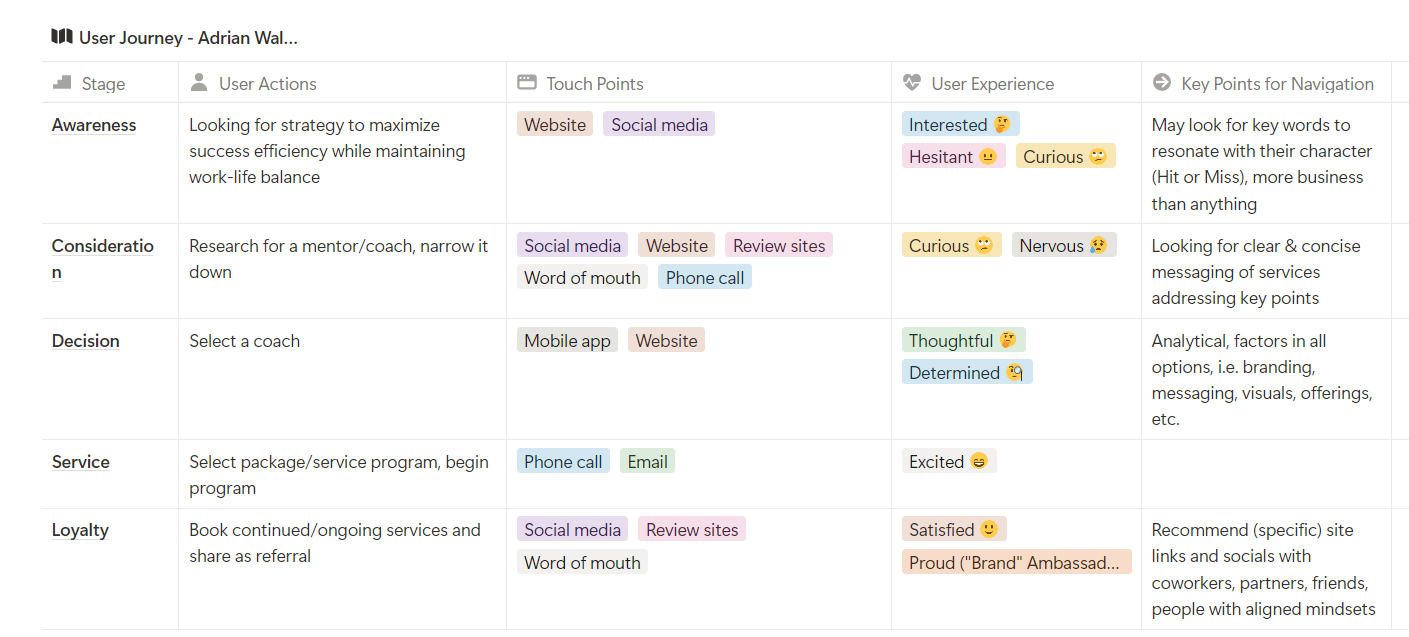The width and height of the screenshot is (1409, 637).
Task: Click the User Experience heartbeat icon
Action: pyautogui.click(x=911, y=83)
